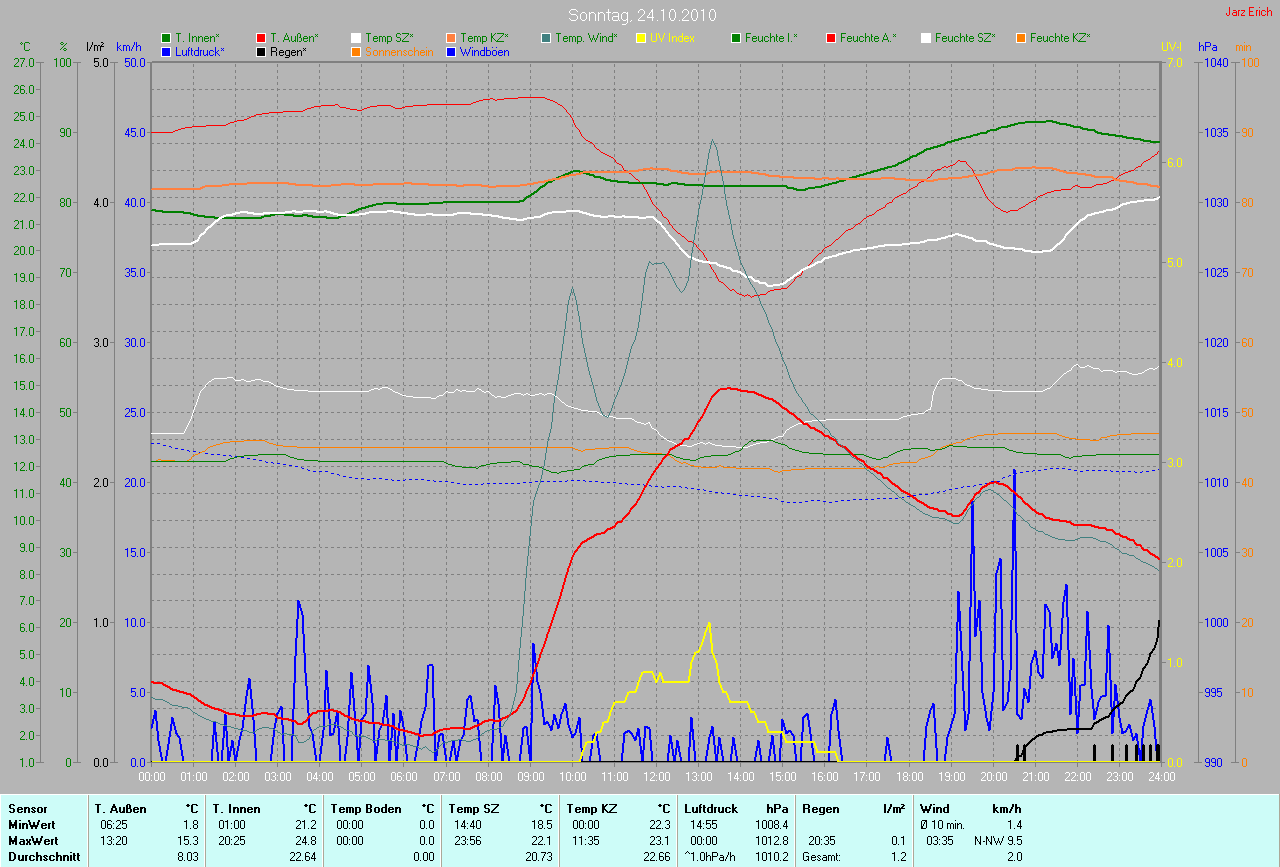This screenshot has height=867, width=1280.
Task: Click the orange Temp KZ legend swatch
Action: click(451, 38)
